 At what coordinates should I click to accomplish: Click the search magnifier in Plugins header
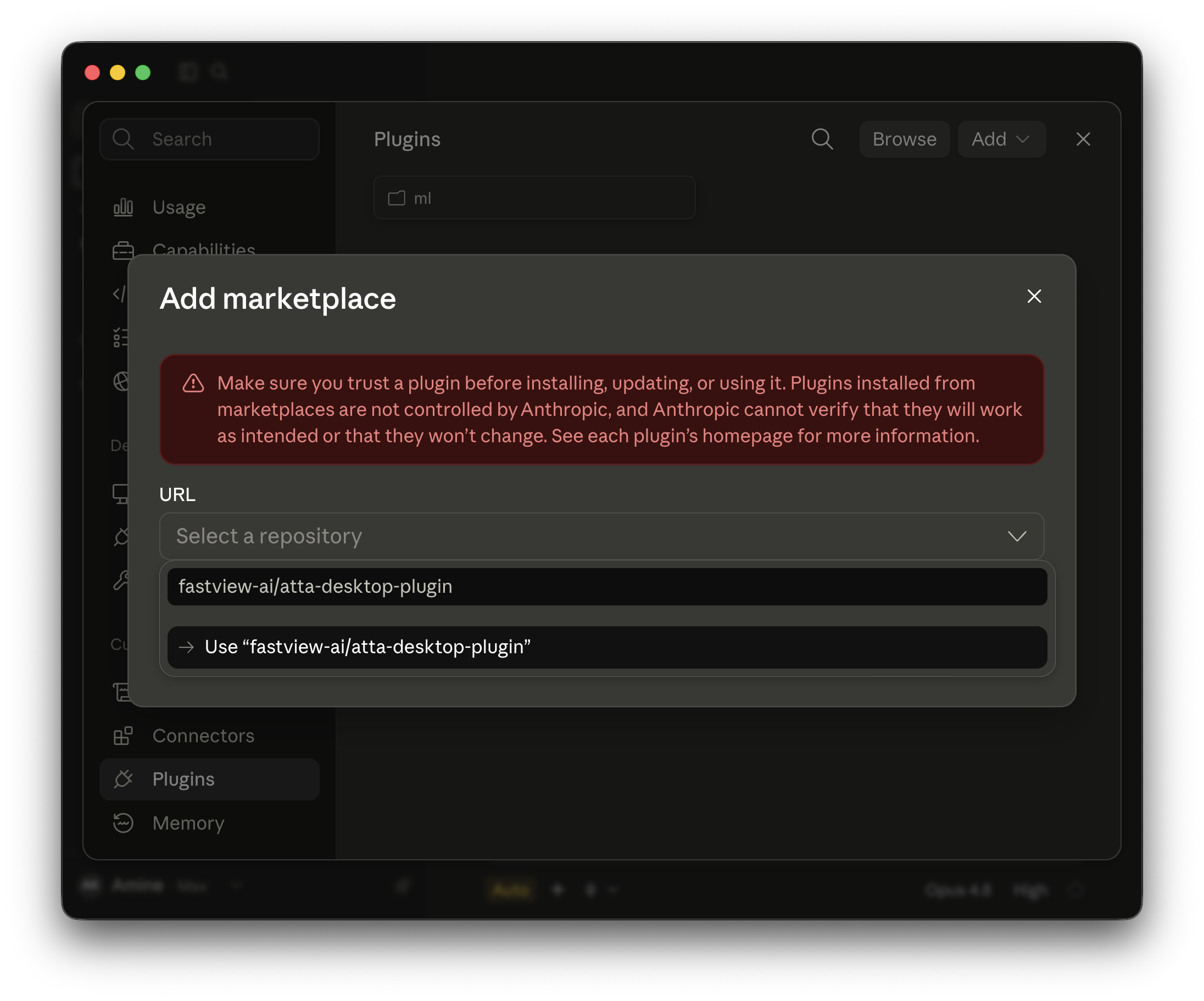pyautogui.click(x=822, y=139)
